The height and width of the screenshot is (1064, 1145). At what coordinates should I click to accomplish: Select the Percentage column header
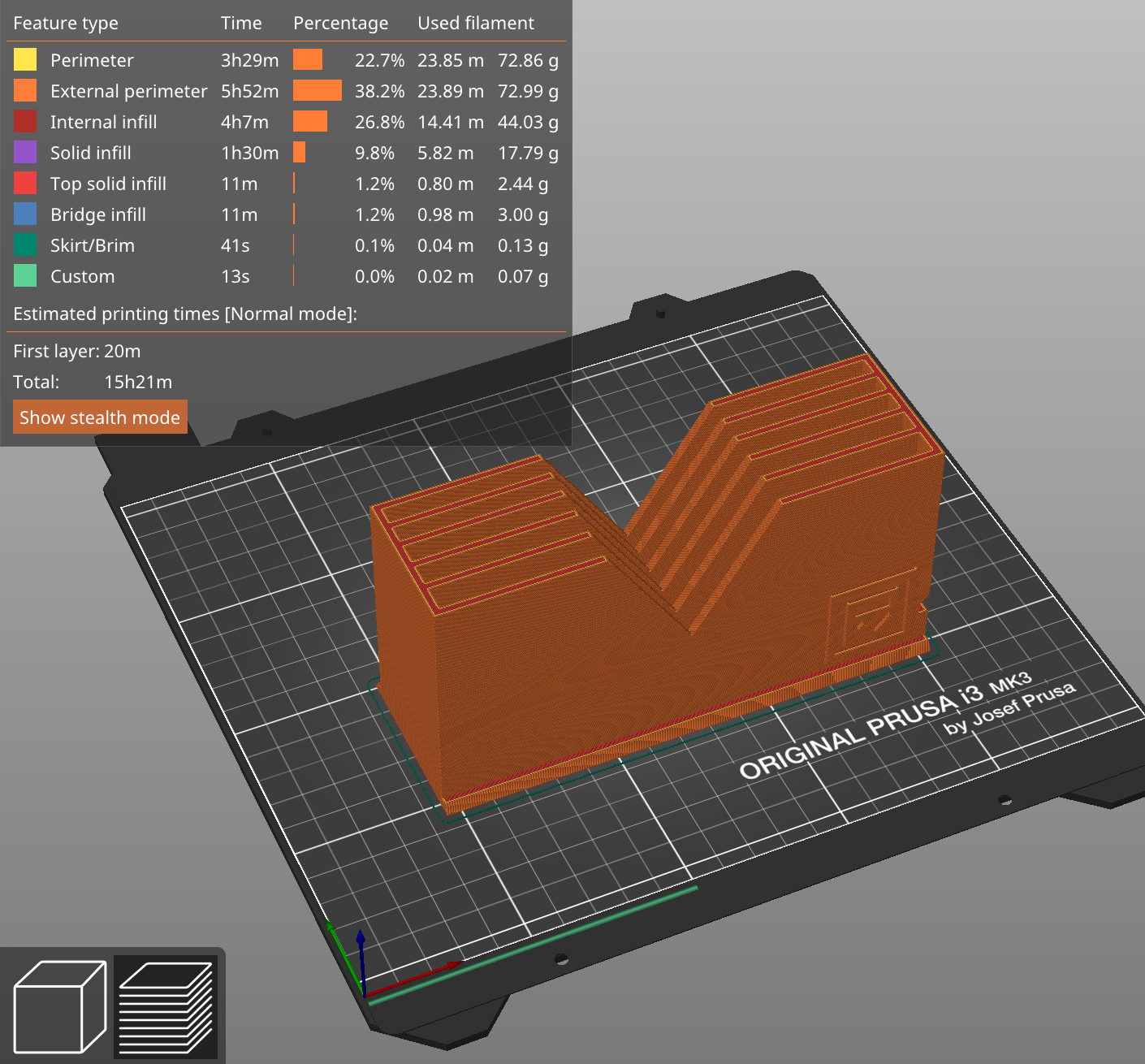[340, 24]
